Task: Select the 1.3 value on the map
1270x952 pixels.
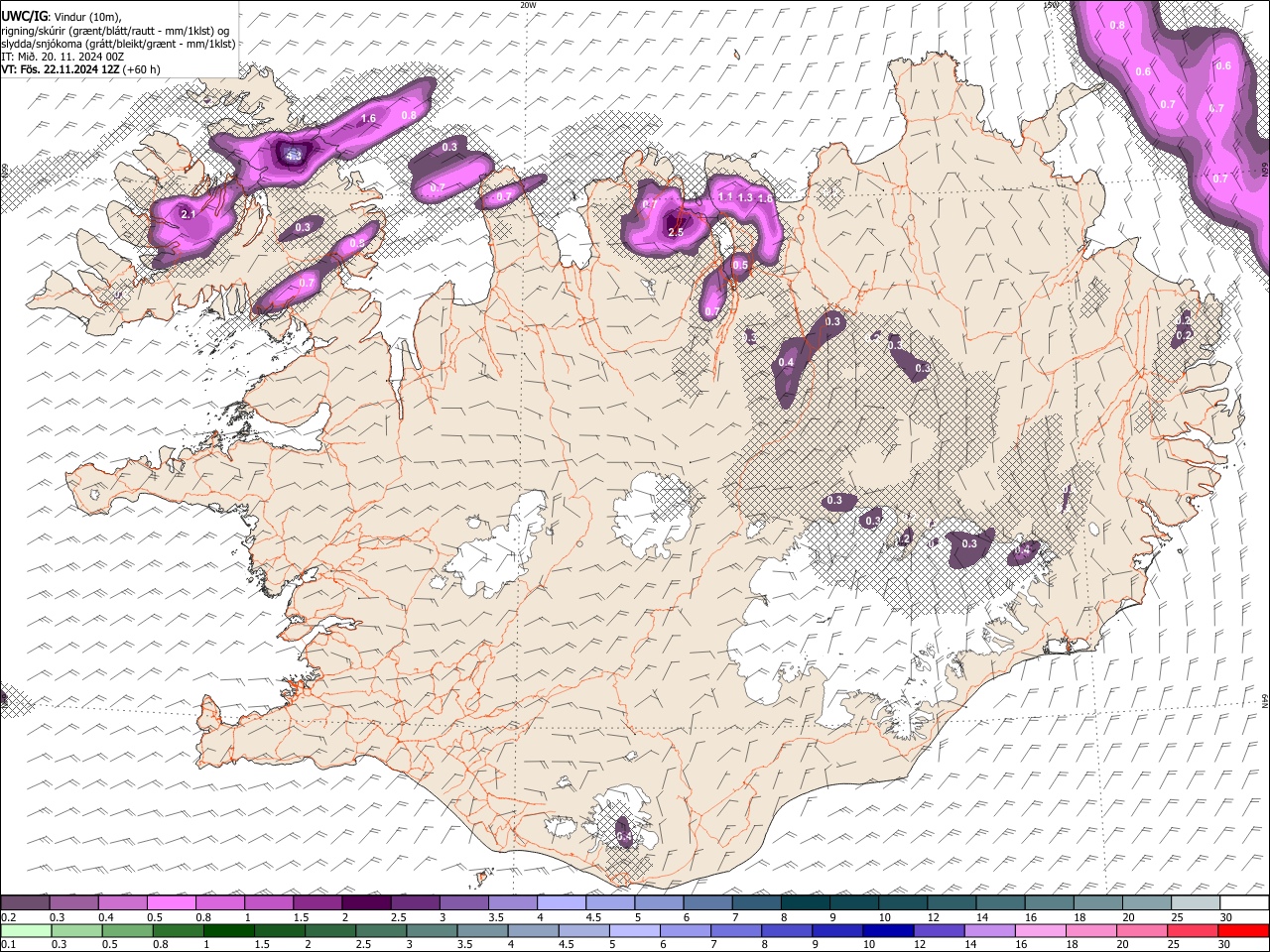Action: [x=745, y=198]
